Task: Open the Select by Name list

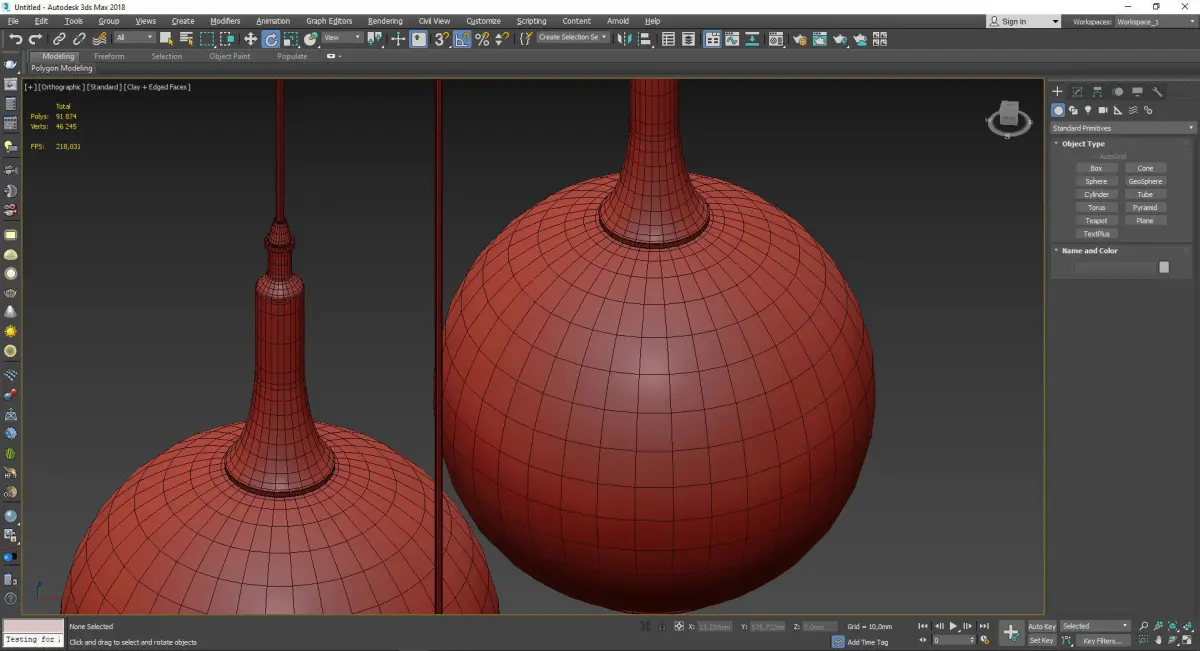Action: (186, 39)
